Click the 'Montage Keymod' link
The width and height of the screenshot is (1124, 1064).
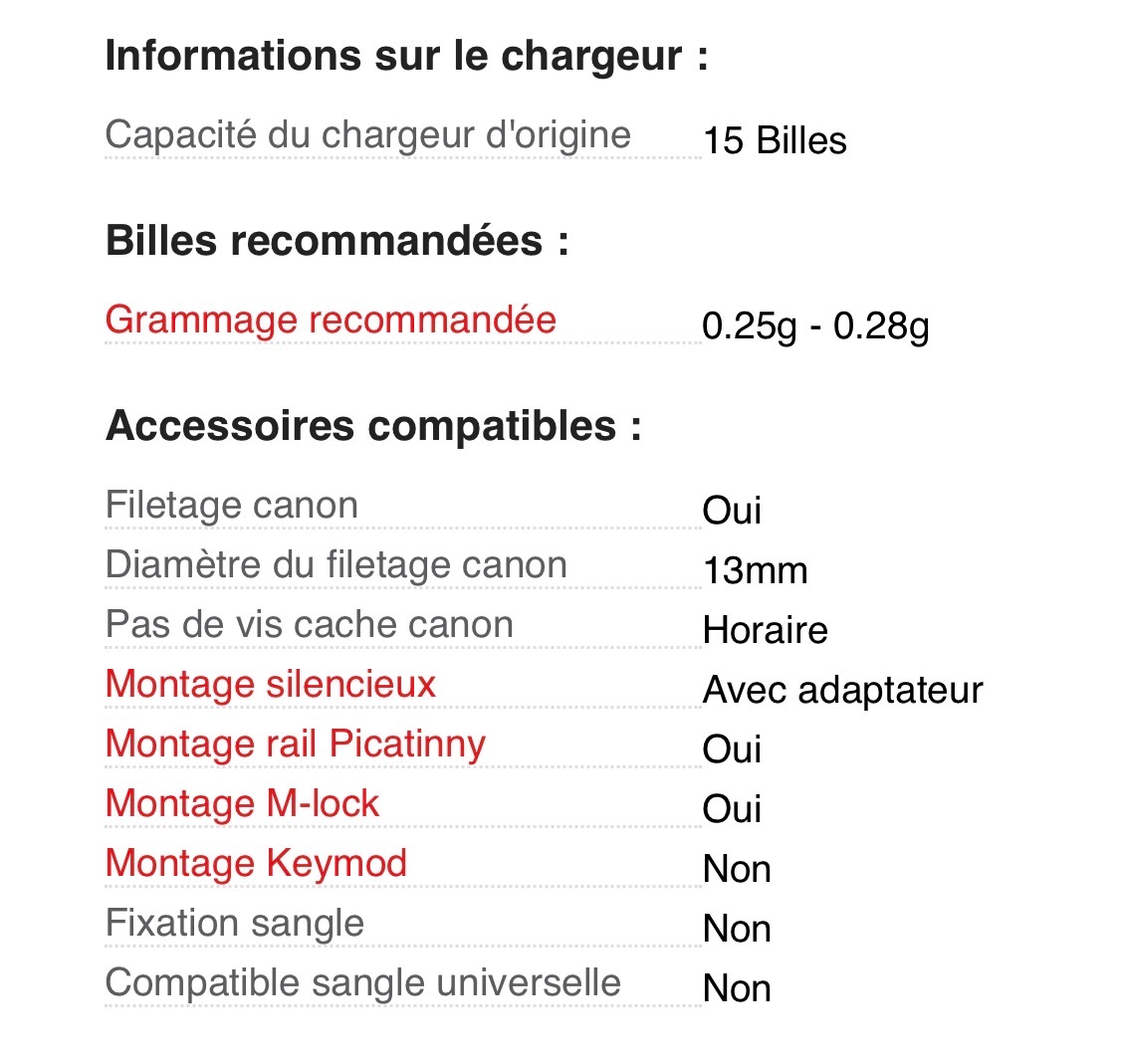pyautogui.click(x=256, y=864)
